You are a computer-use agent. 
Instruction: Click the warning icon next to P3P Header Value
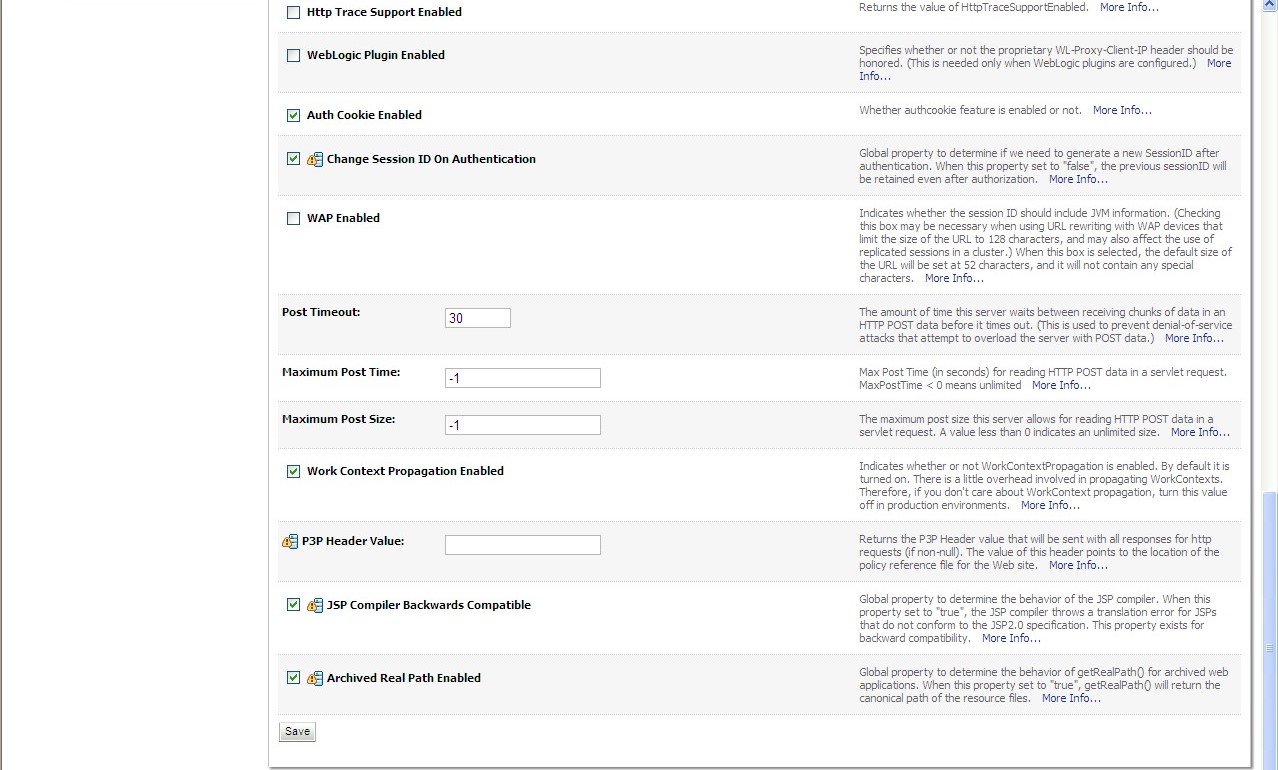click(290, 542)
